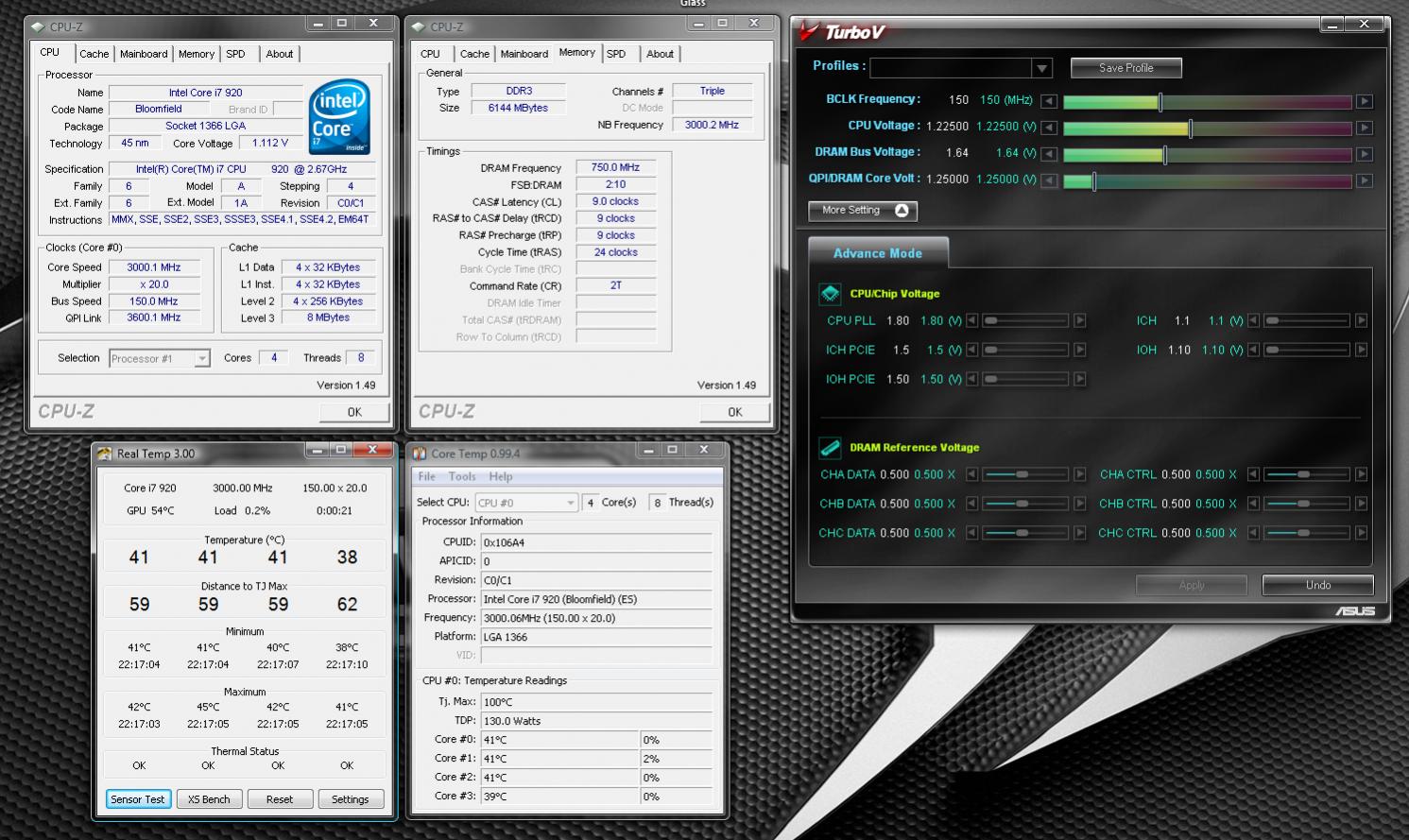This screenshot has height=840, width=1409.
Task: Open Tools menu in Core Temp
Action: pos(462,477)
